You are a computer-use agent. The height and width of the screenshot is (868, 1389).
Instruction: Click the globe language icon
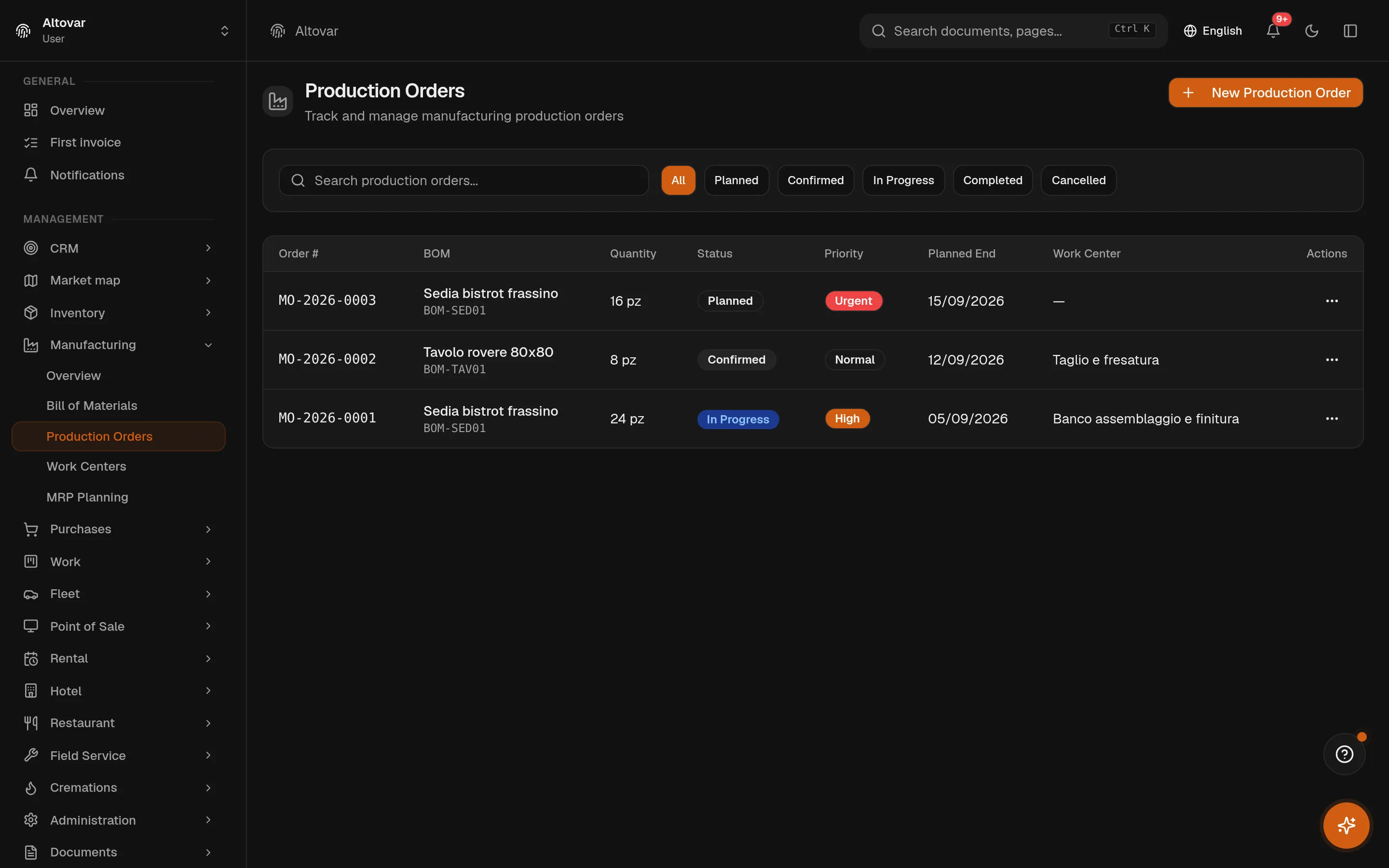click(x=1190, y=31)
